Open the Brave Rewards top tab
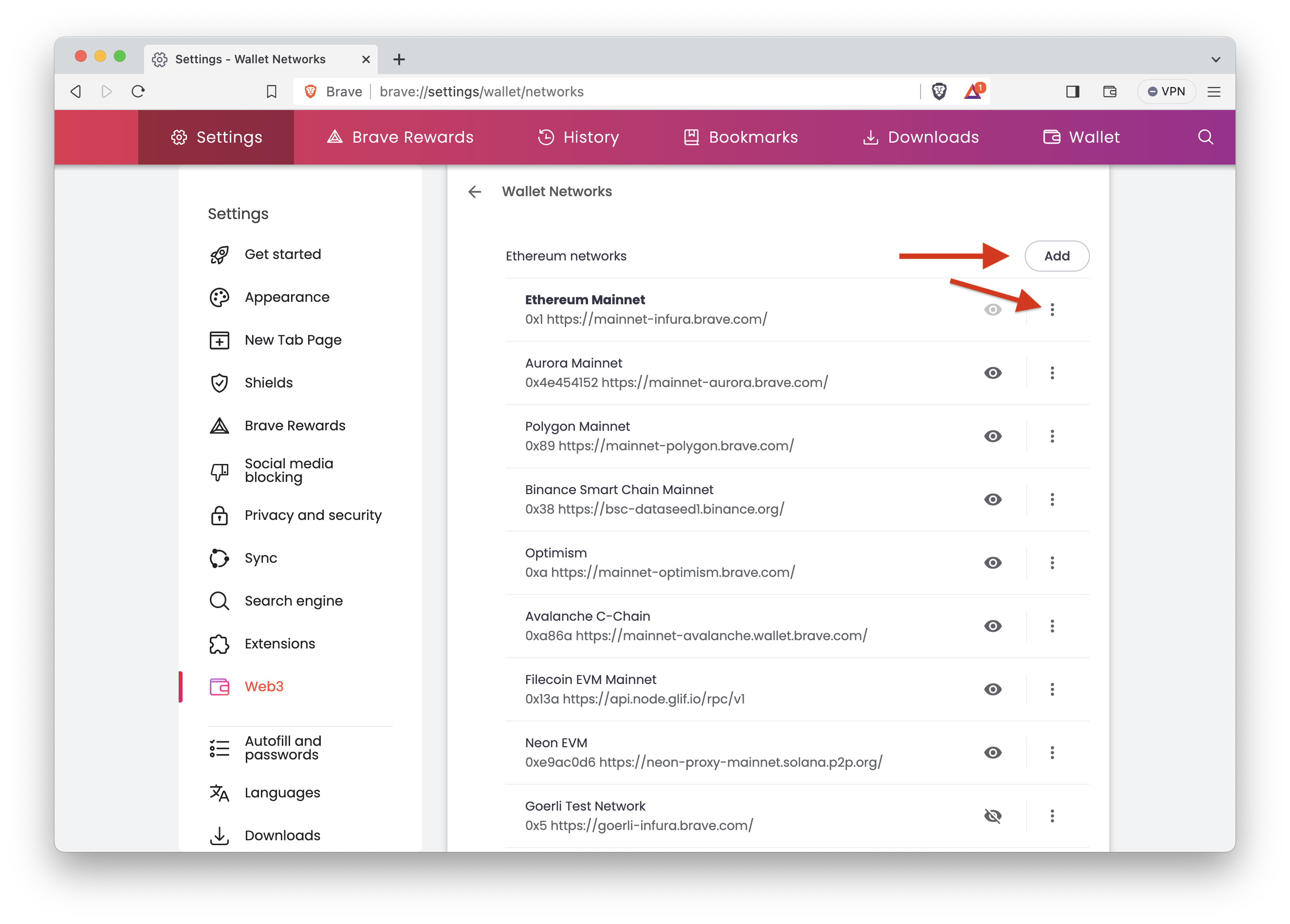Viewport: 1290px width, 924px height. click(x=400, y=137)
